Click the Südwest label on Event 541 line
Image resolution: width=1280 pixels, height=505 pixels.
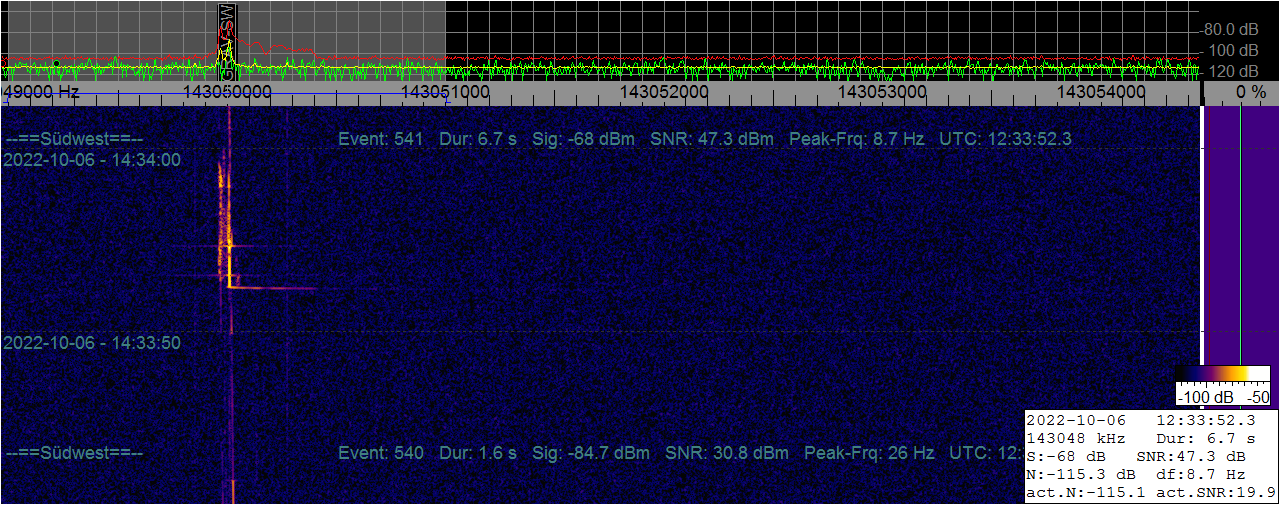(x=74, y=139)
